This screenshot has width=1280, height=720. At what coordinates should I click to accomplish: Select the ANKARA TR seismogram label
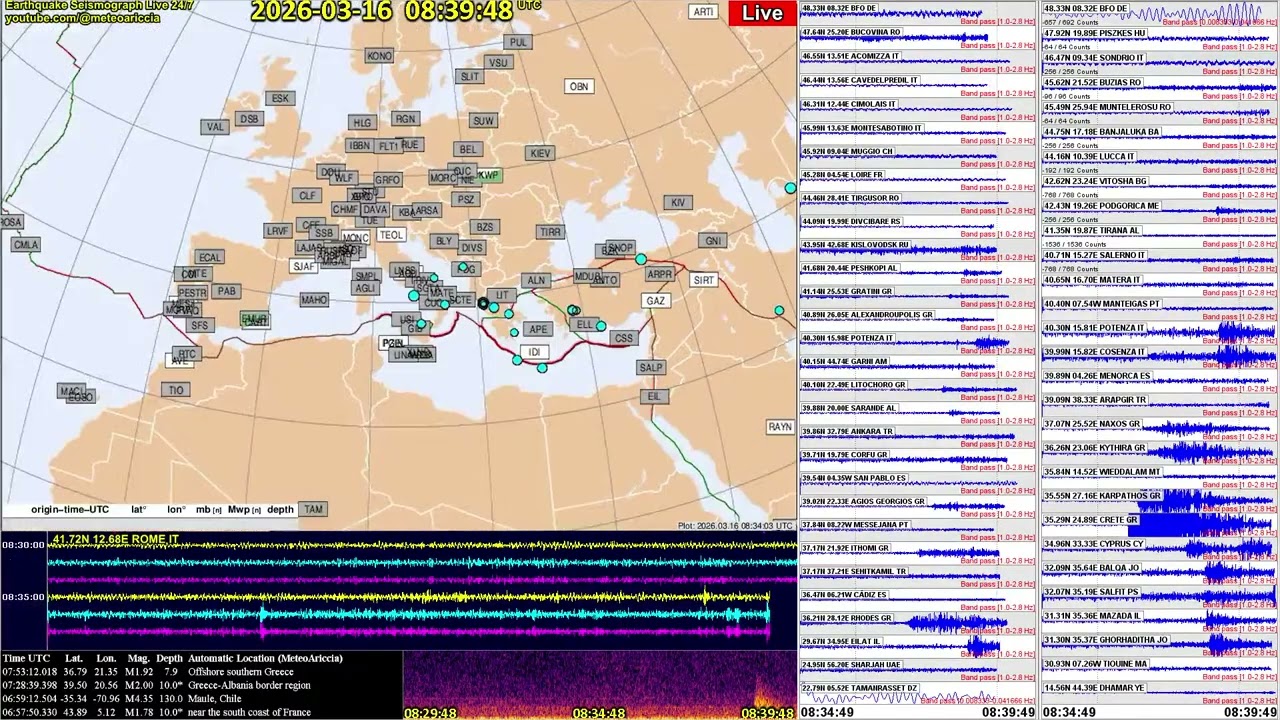click(x=847, y=431)
